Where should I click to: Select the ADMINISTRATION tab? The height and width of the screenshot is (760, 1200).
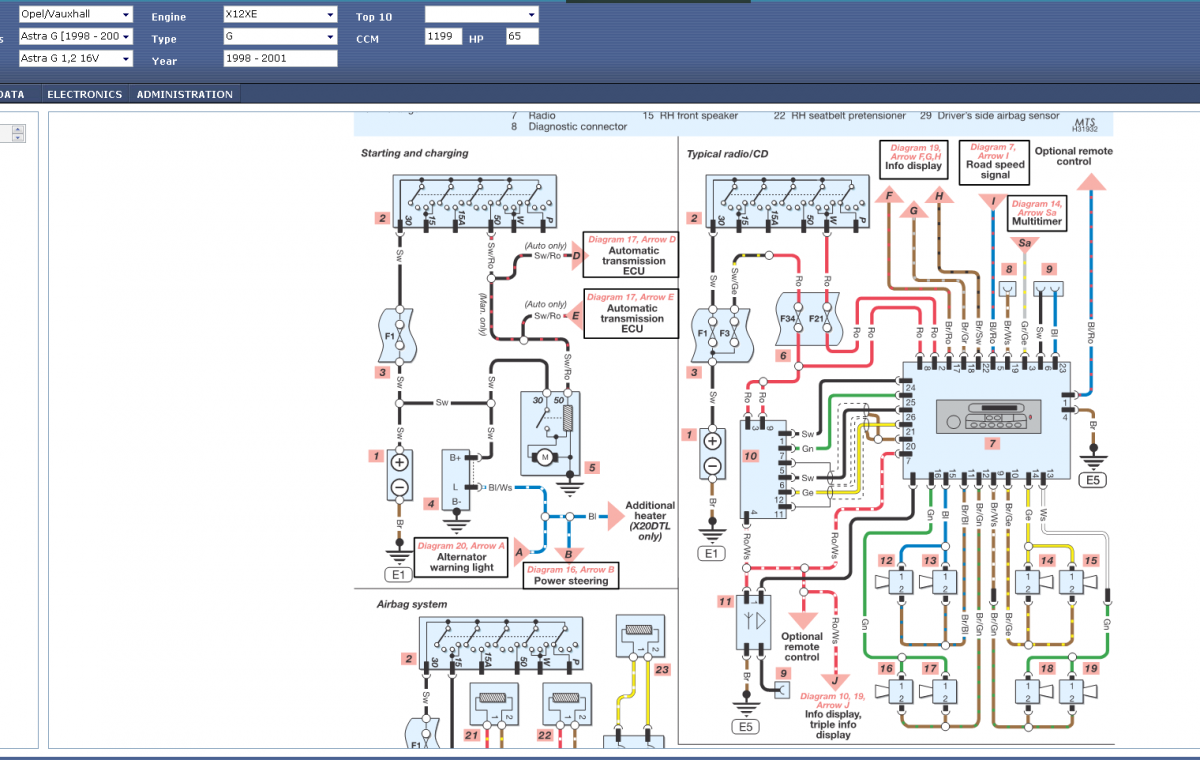(185, 94)
